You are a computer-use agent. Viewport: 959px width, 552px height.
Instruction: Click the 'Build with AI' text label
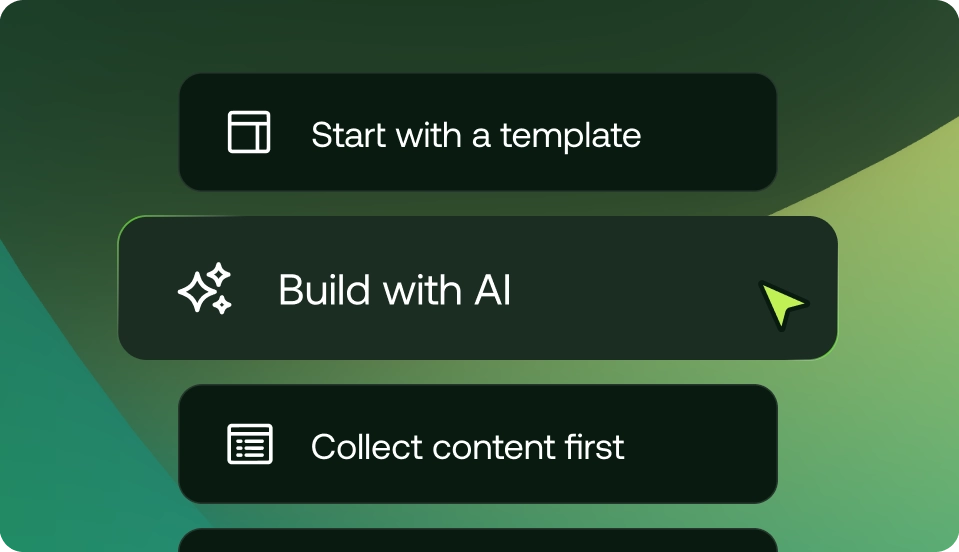click(x=394, y=290)
